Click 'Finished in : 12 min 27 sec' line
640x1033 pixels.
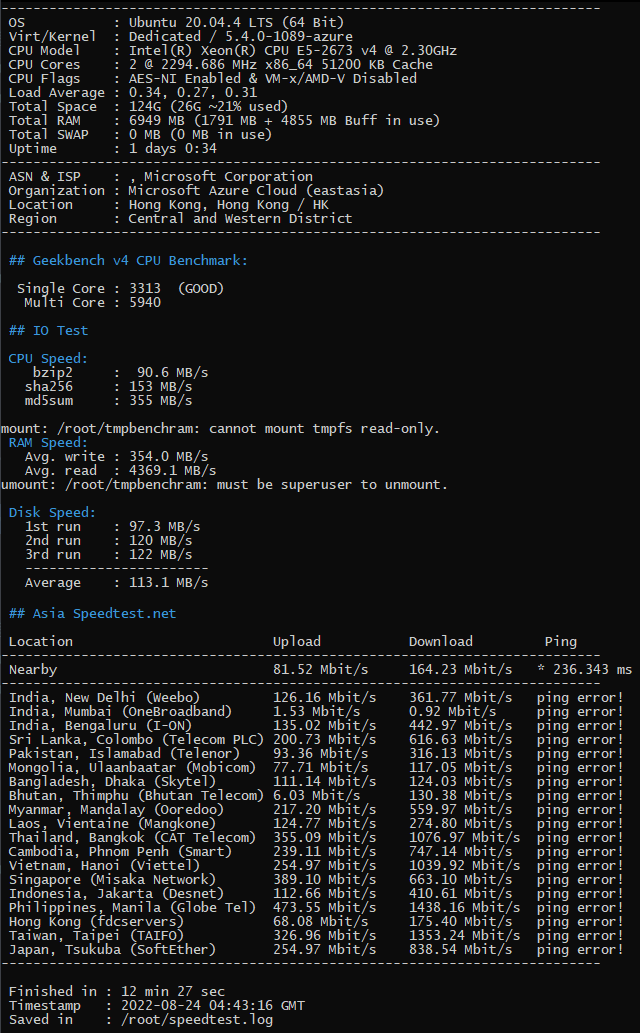(117, 991)
